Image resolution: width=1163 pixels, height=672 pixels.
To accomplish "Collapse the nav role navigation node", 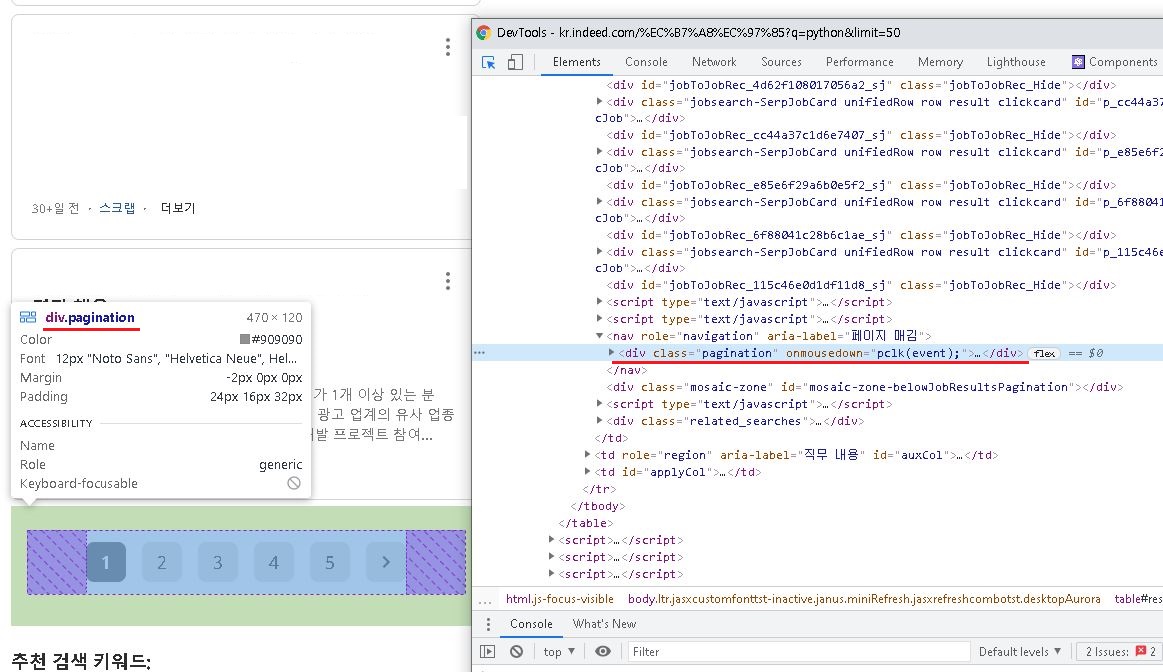I will (x=599, y=336).
